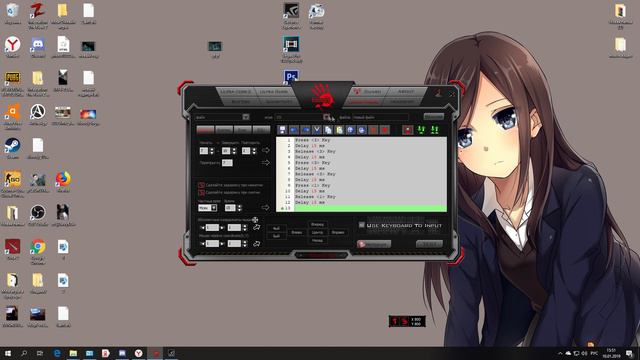Insert relative mouse coordinate with mouse-arrow icon
This screenshot has width=640, height=360.
(x=256, y=244)
